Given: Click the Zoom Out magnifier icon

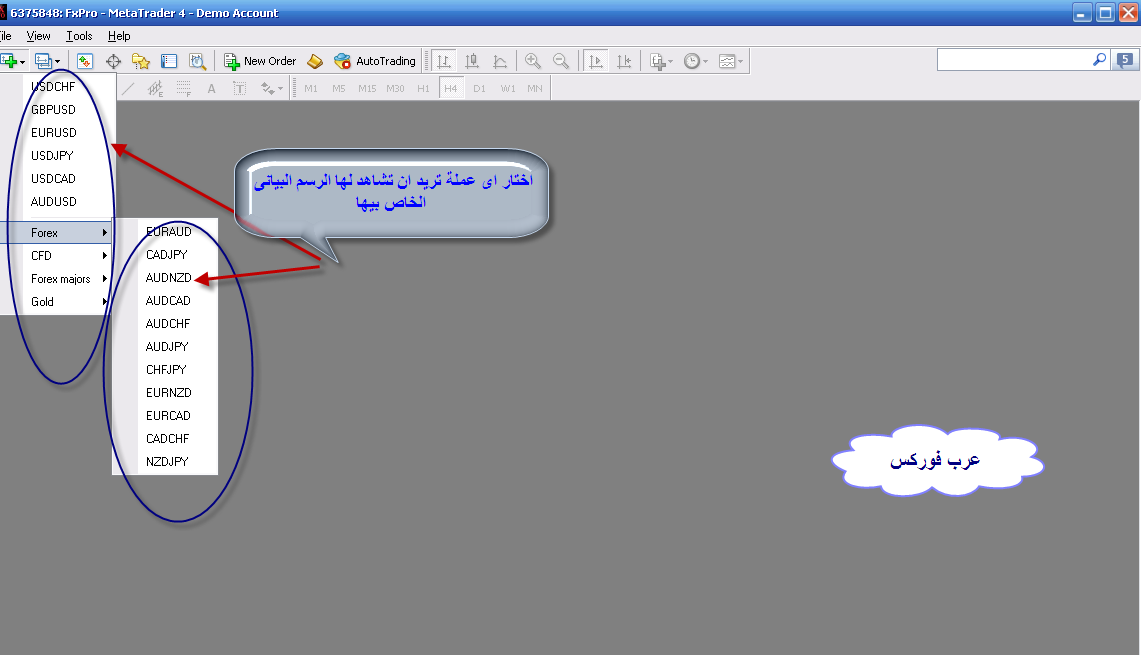Looking at the screenshot, I should click(561, 61).
